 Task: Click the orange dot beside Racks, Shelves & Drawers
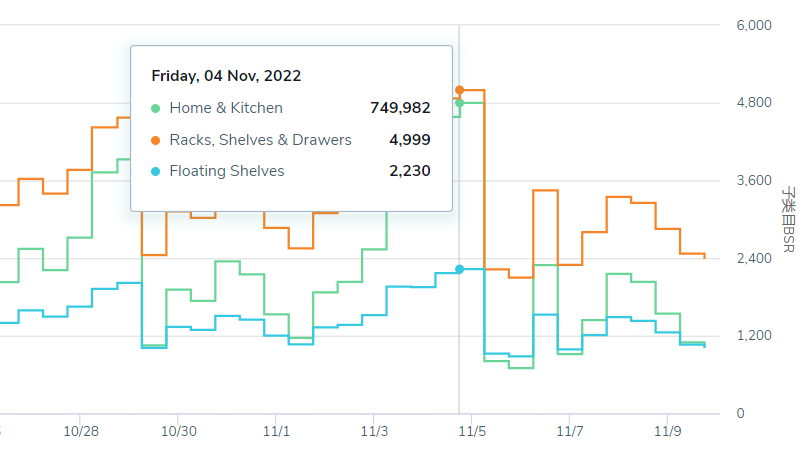(x=155, y=140)
